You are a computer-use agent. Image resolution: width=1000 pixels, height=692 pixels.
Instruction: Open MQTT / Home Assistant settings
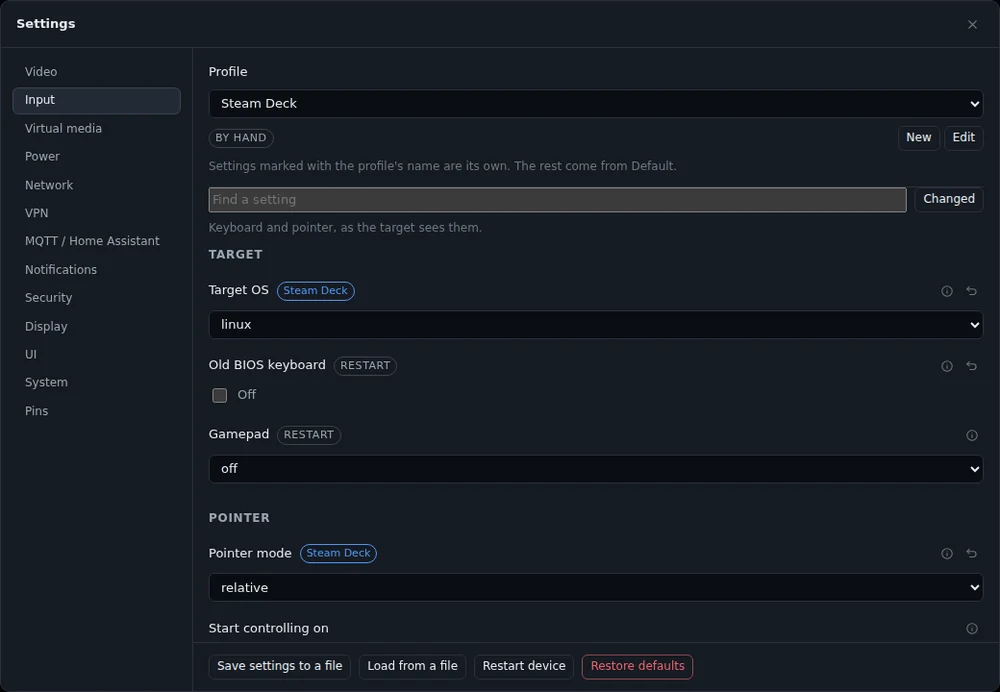[96, 241]
